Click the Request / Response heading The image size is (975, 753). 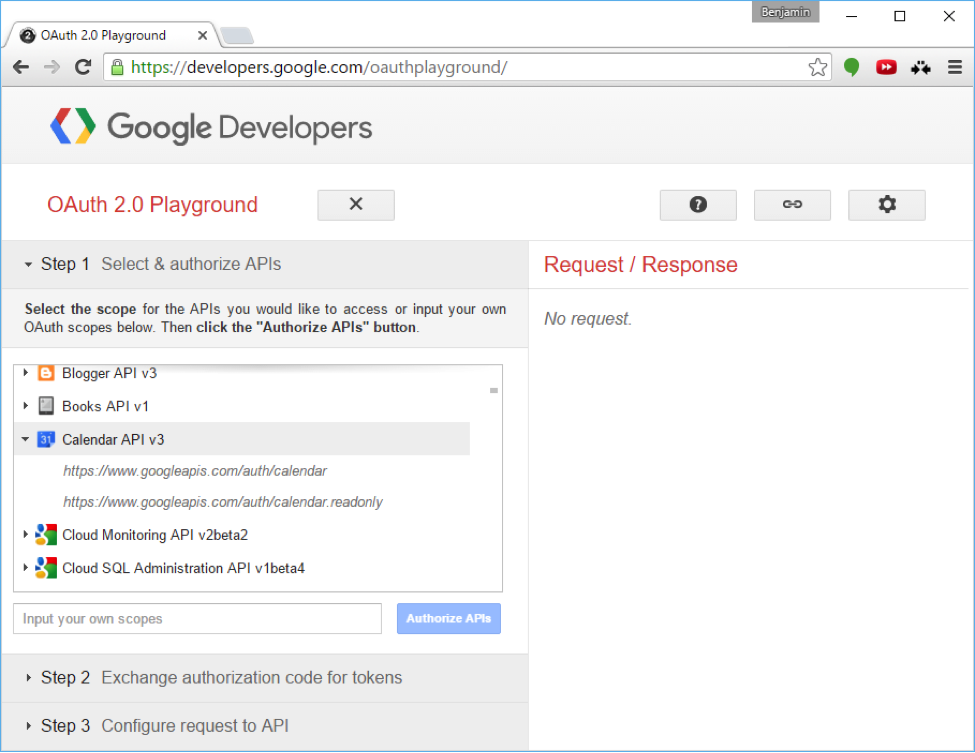[640, 264]
